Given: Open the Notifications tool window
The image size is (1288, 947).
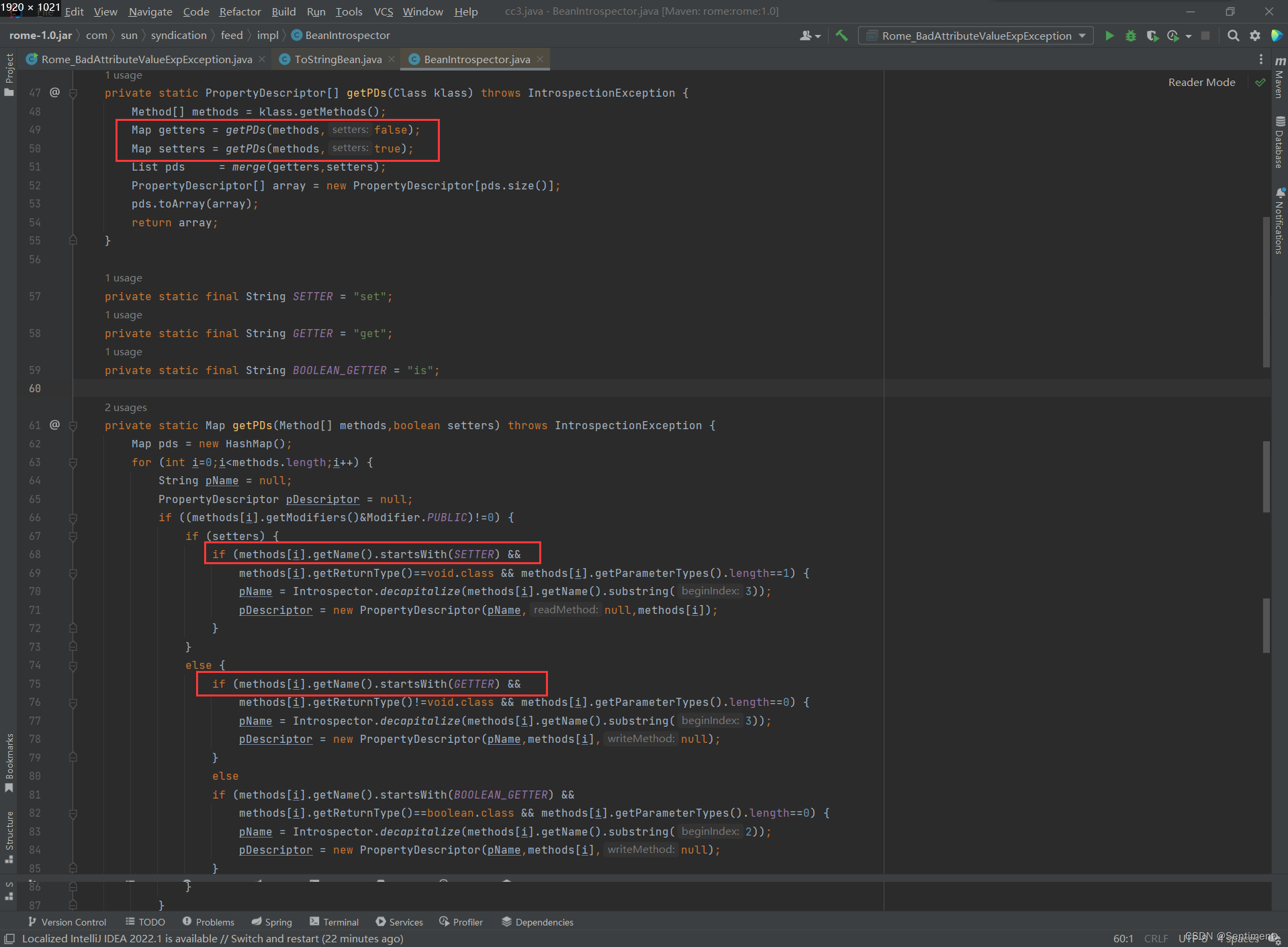Looking at the screenshot, I should [1280, 220].
